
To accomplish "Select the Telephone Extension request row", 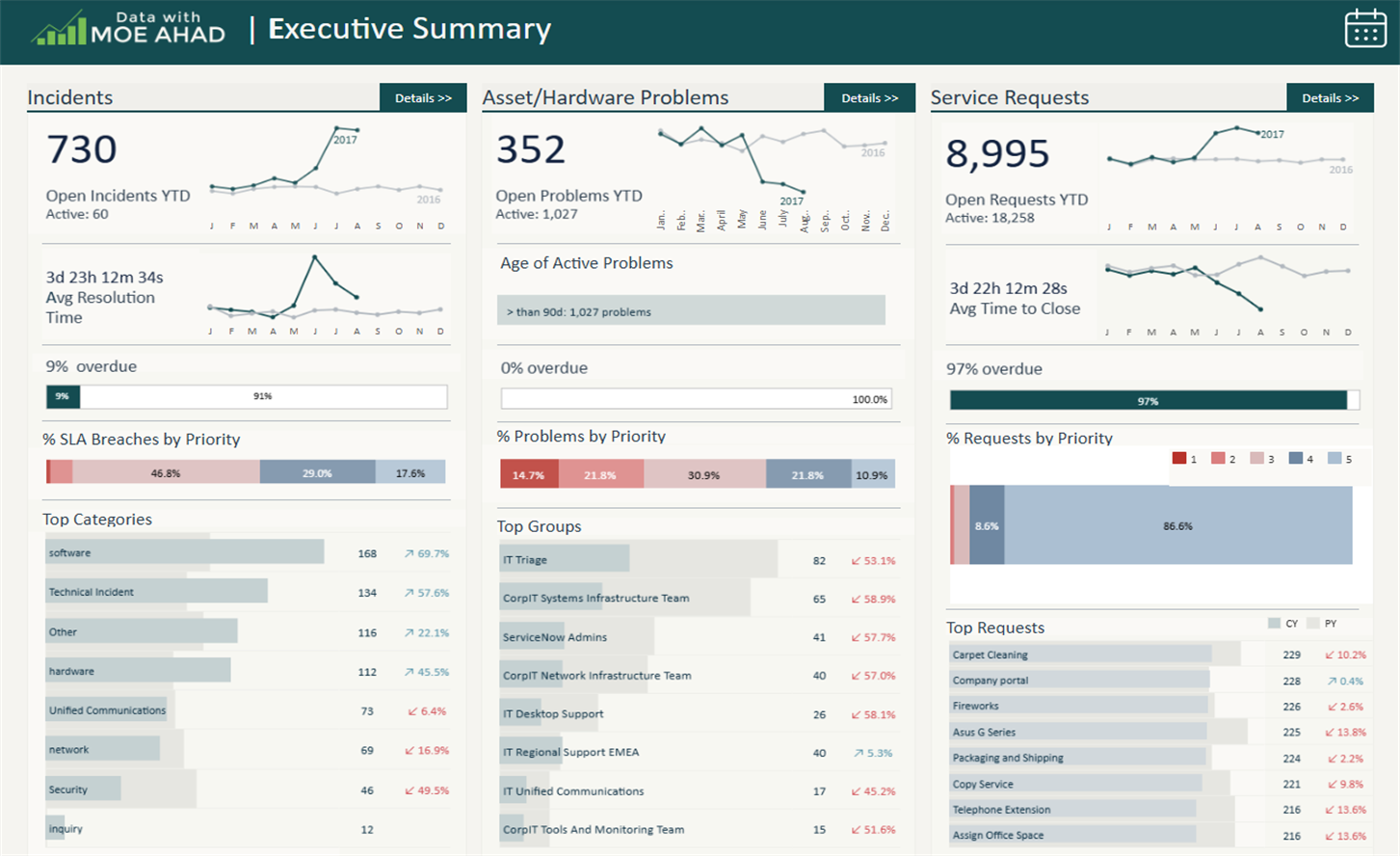I will coord(1159,810).
